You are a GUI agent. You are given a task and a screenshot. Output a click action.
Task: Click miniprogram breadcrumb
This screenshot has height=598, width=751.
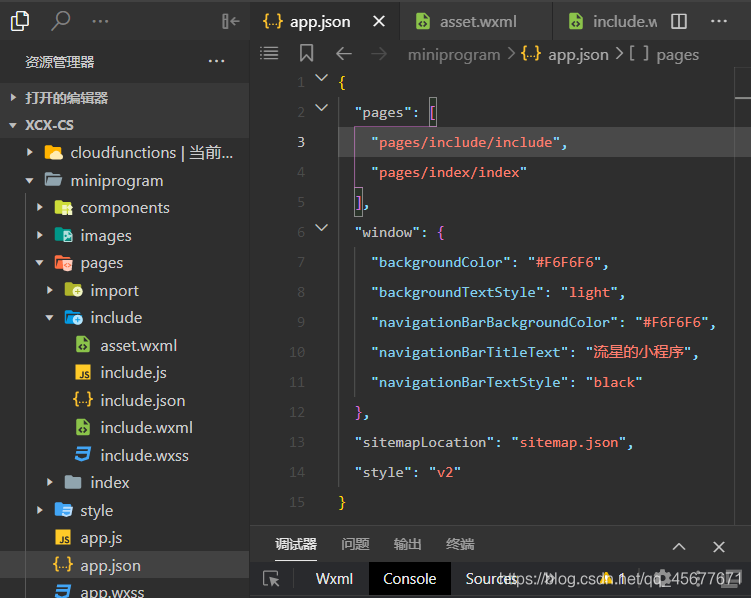(x=454, y=55)
